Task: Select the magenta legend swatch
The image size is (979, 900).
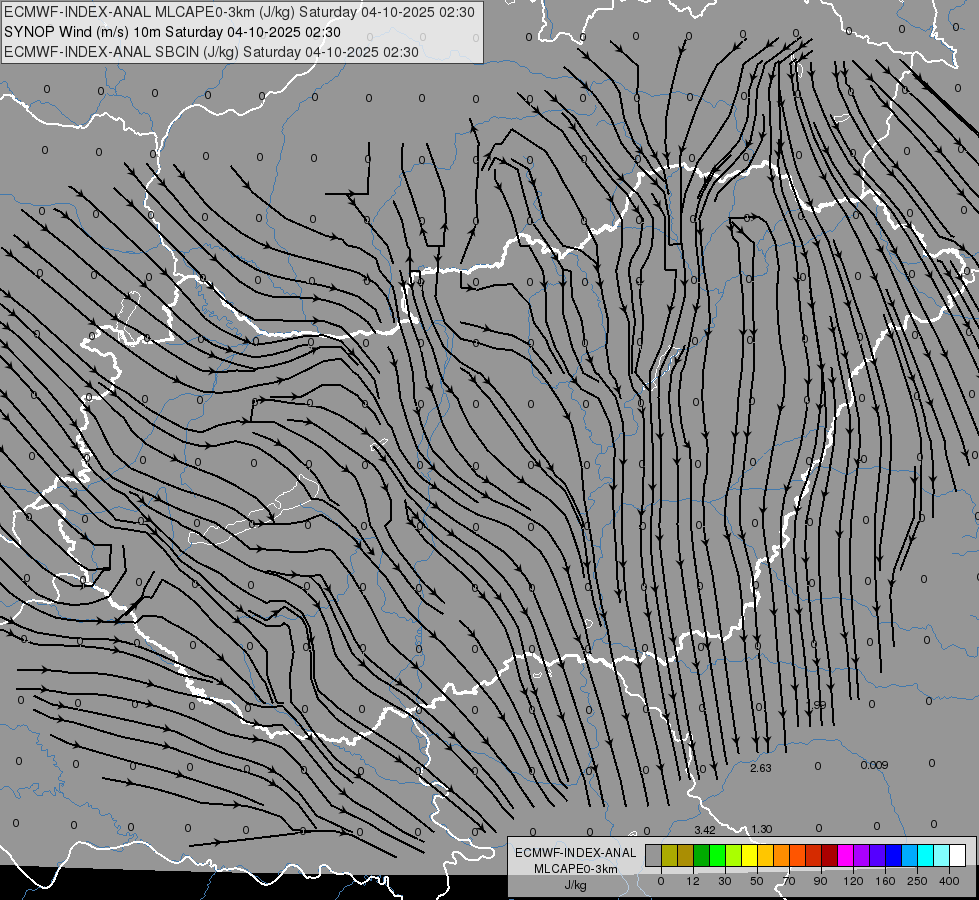Action: 846,855
